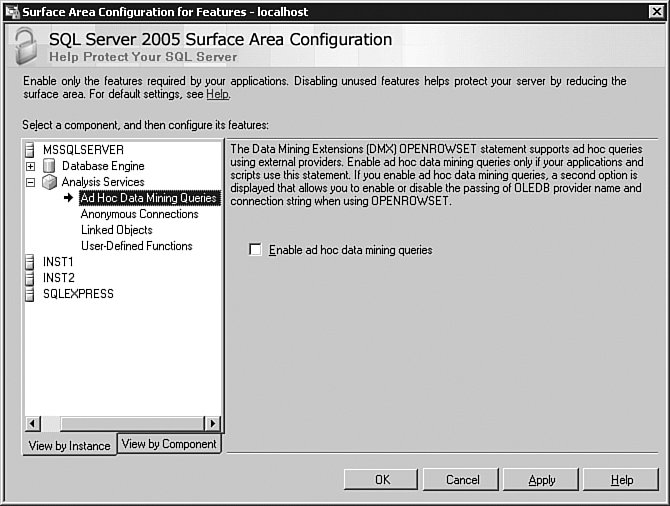Click the INST2 instance server icon

29,278
